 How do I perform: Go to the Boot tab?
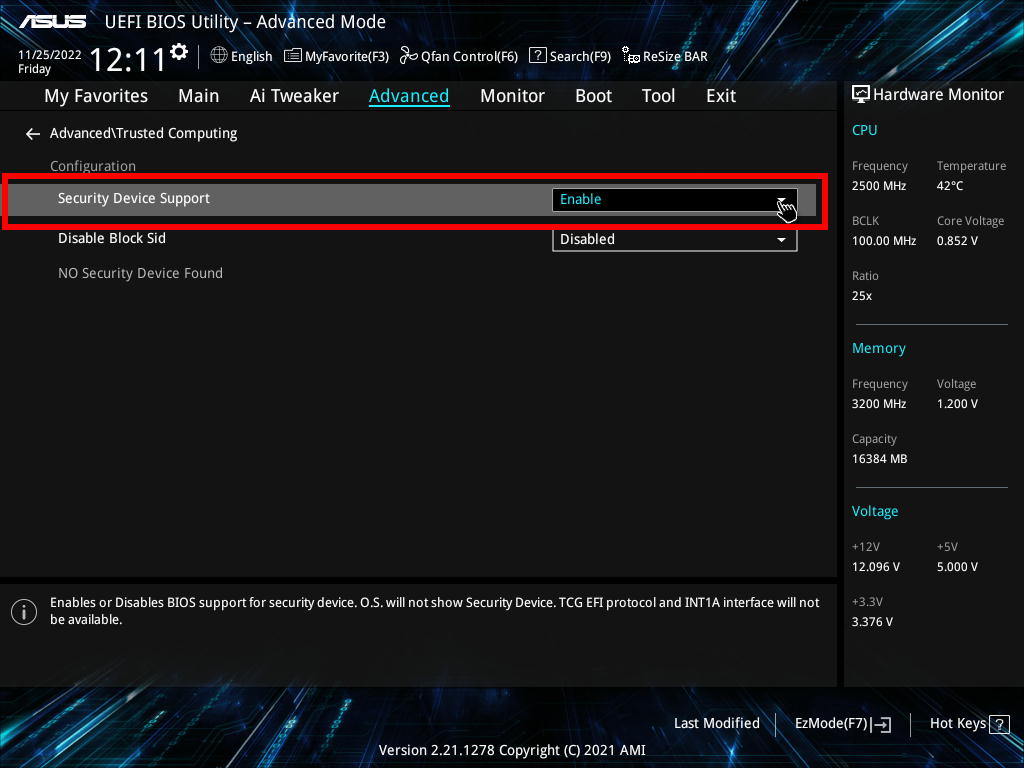(x=593, y=96)
